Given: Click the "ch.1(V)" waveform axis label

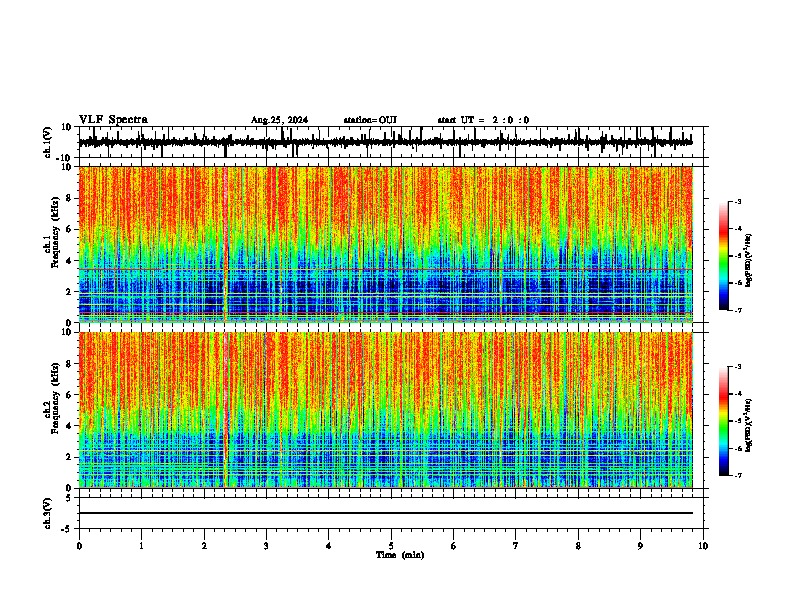Looking at the screenshot, I should (48, 142).
